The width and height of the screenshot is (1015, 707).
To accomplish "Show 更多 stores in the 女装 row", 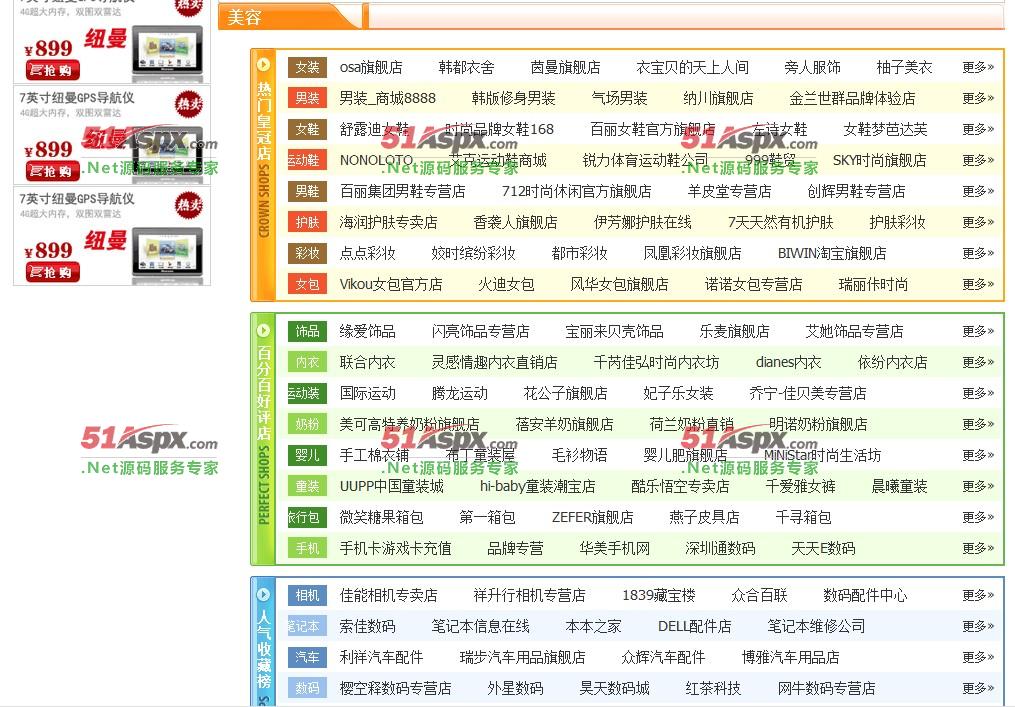I will pos(977,67).
